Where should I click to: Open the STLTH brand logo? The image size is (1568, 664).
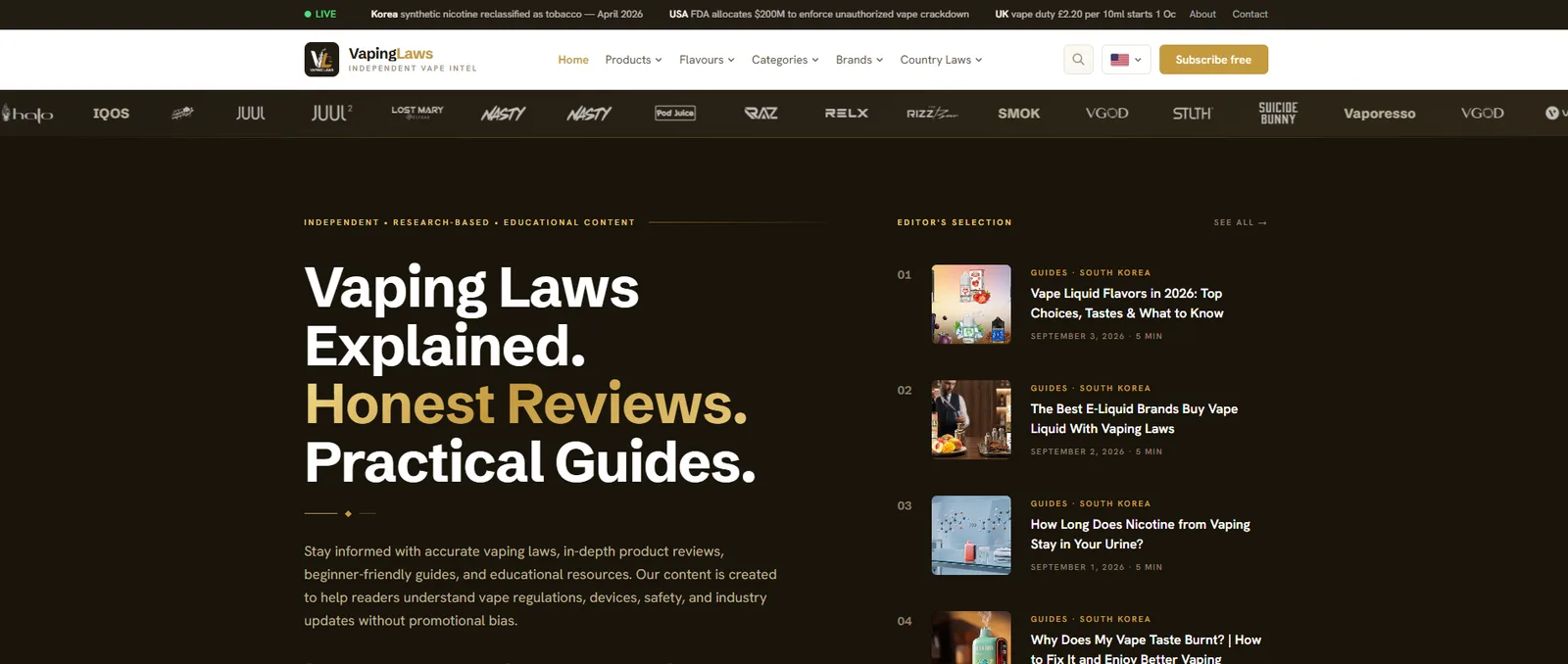pos(1193,114)
